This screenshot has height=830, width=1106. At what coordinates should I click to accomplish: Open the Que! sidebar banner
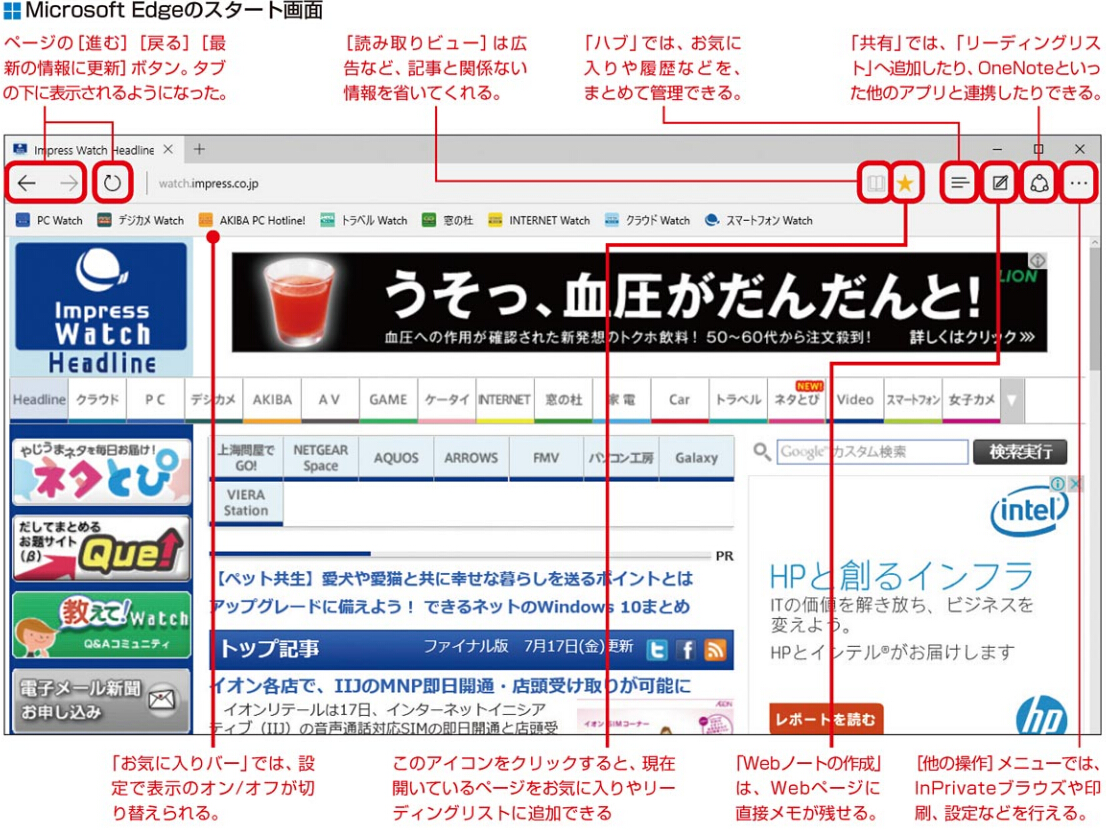point(102,549)
